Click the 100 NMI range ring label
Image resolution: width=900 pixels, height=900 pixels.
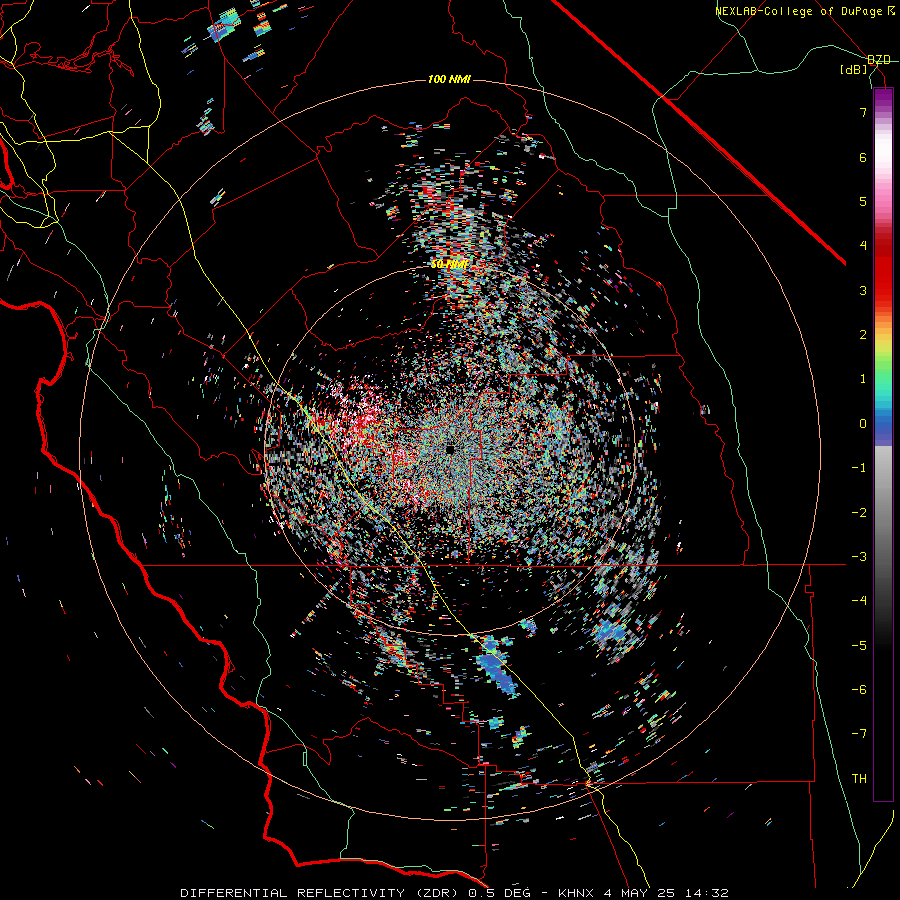[x=449, y=79]
